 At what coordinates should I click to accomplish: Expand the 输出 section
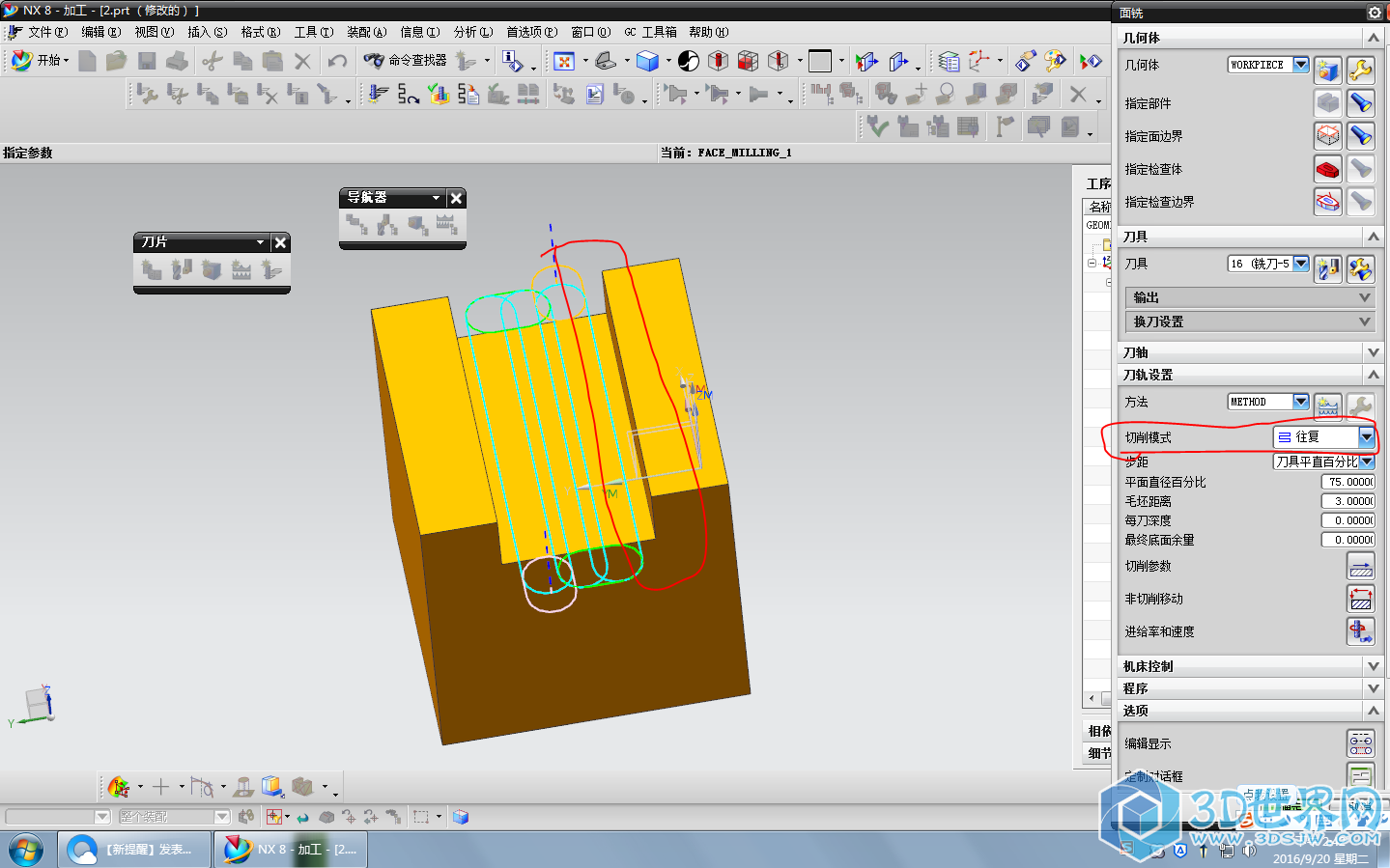click(x=1248, y=297)
